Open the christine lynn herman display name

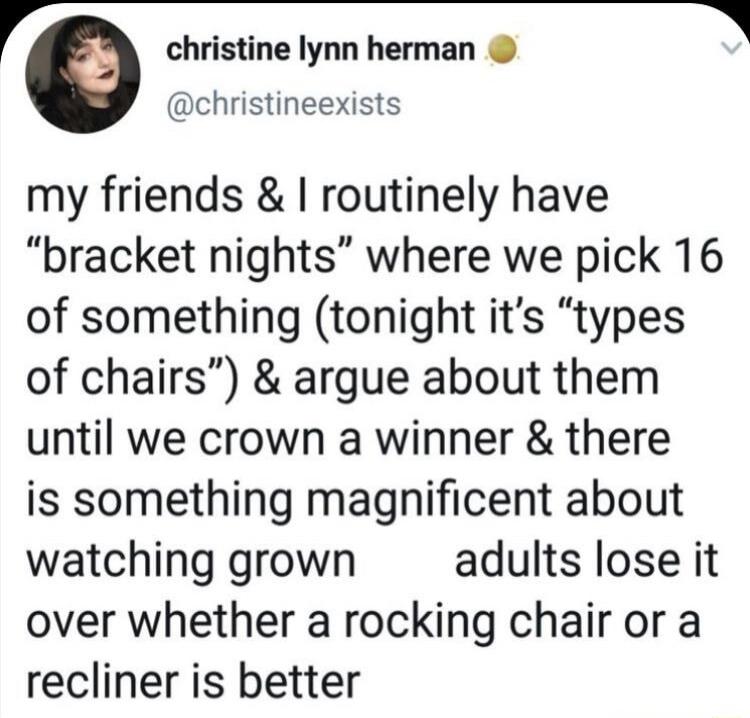pos(320,50)
